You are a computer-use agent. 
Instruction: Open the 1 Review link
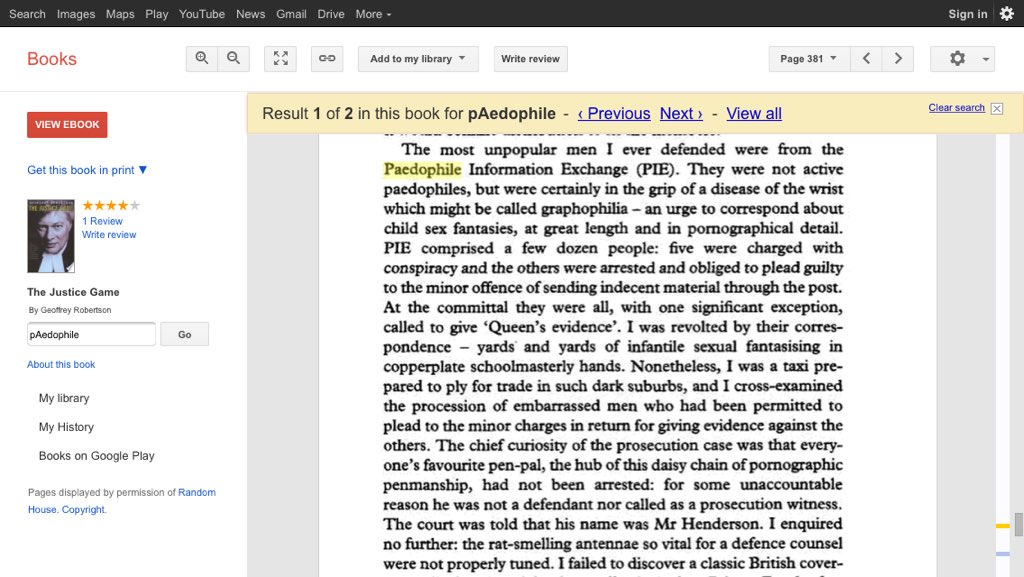pyautogui.click(x=103, y=221)
